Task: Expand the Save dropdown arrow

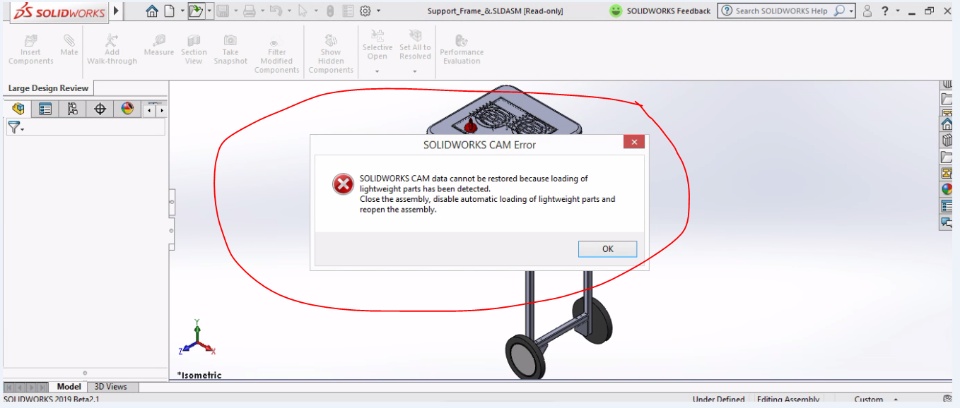Action: pos(236,10)
